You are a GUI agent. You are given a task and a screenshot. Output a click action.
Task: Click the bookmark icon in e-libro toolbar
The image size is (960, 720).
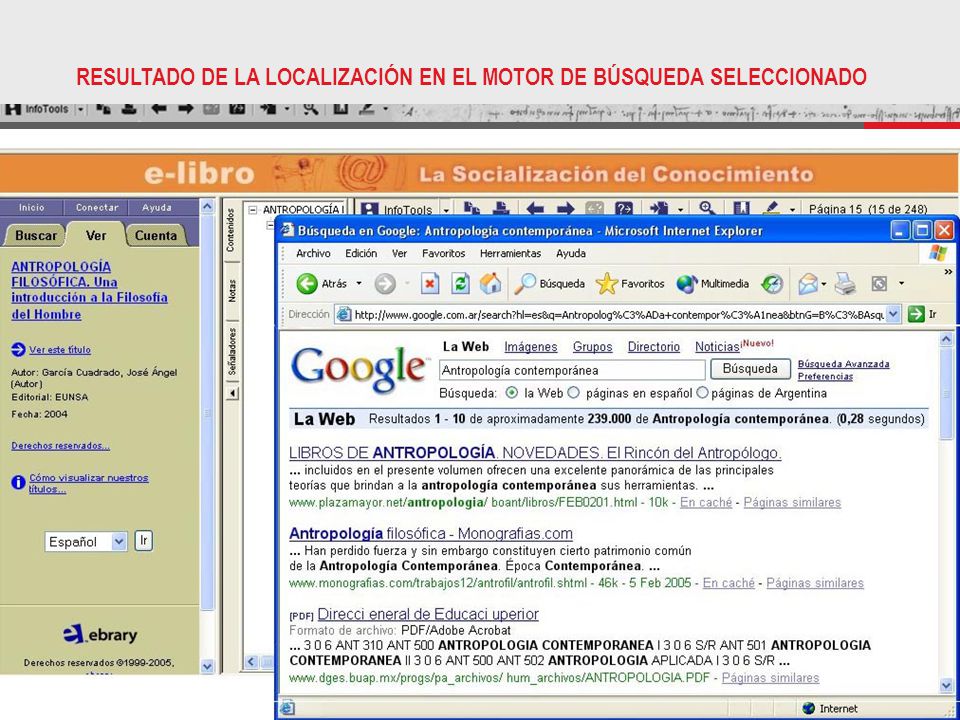pyautogui.click(x=741, y=209)
